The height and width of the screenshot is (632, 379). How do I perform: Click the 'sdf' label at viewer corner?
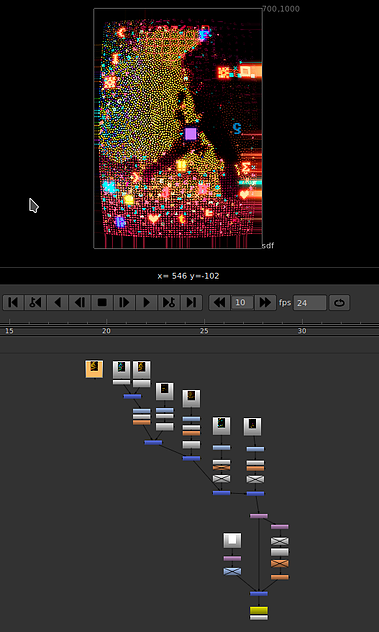coord(268,245)
